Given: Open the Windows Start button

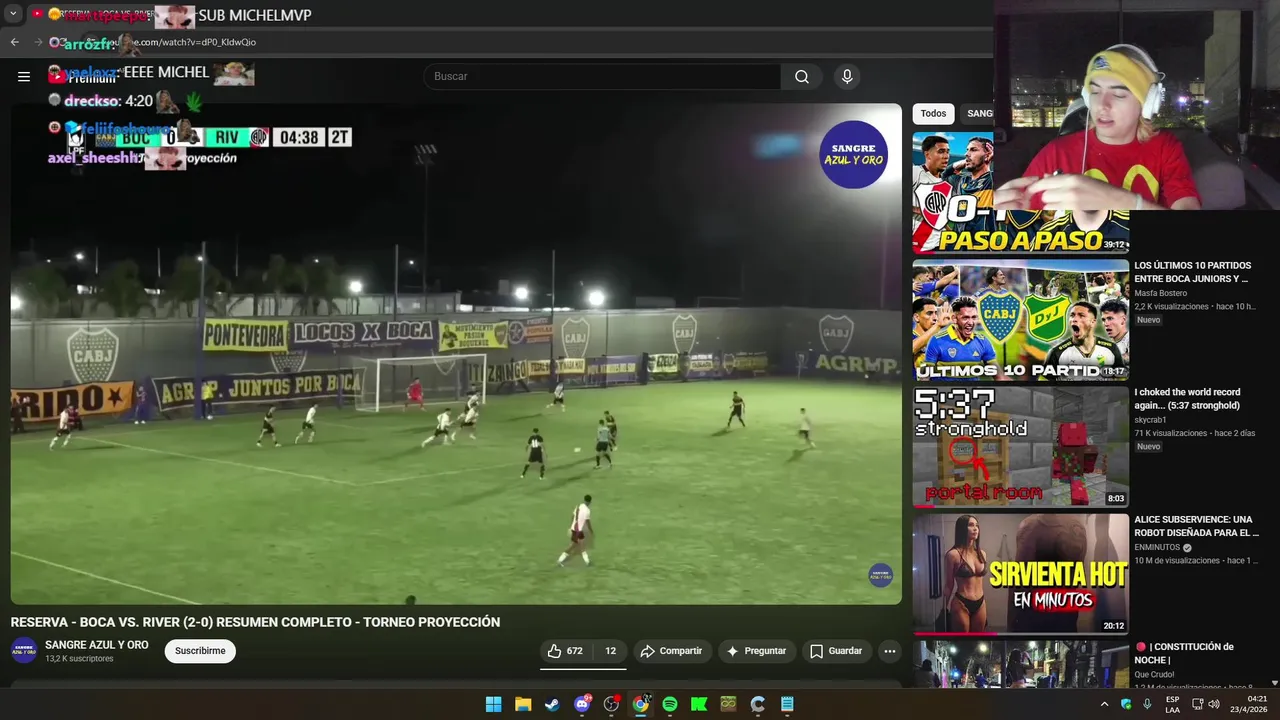Looking at the screenshot, I should point(494,704).
